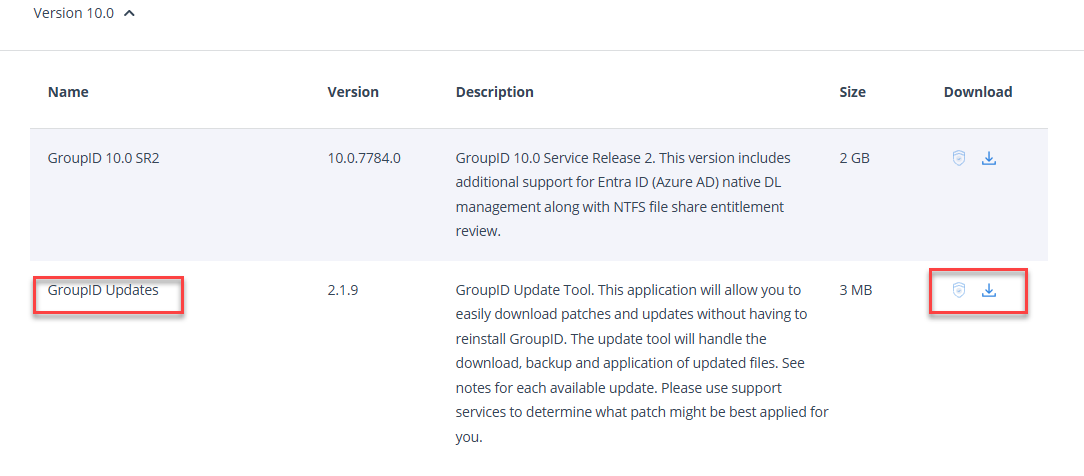
Task: Download the GroupID Updates tool
Action: tap(989, 290)
